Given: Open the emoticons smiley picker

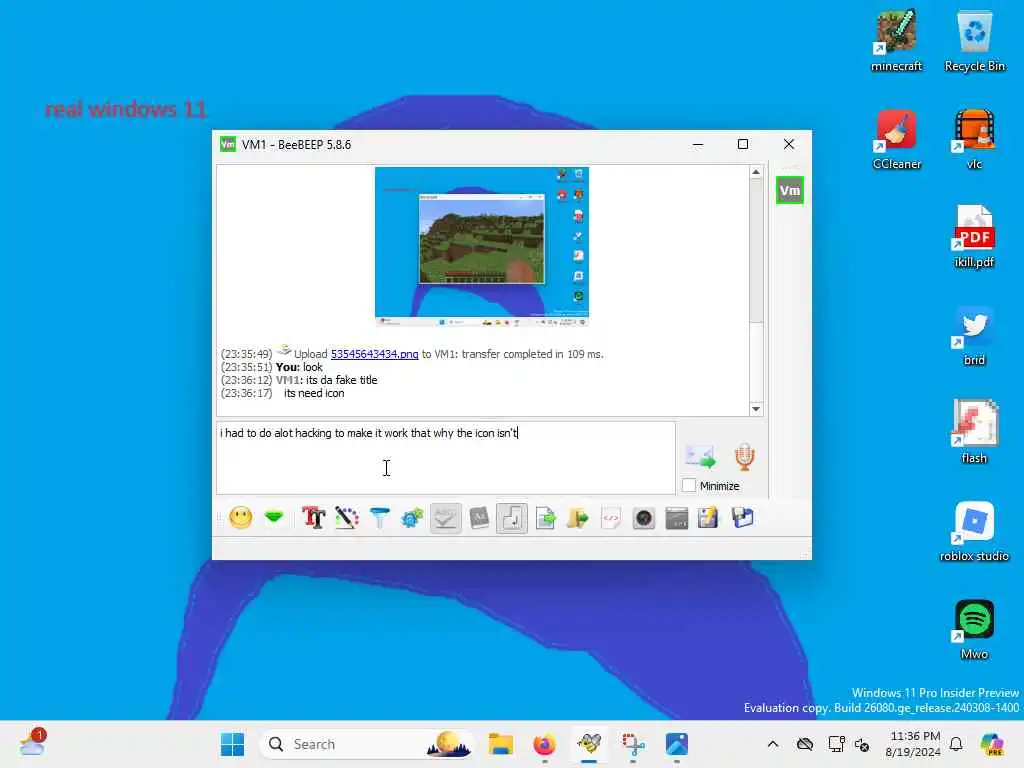Looking at the screenshot, I should (240, 519).
